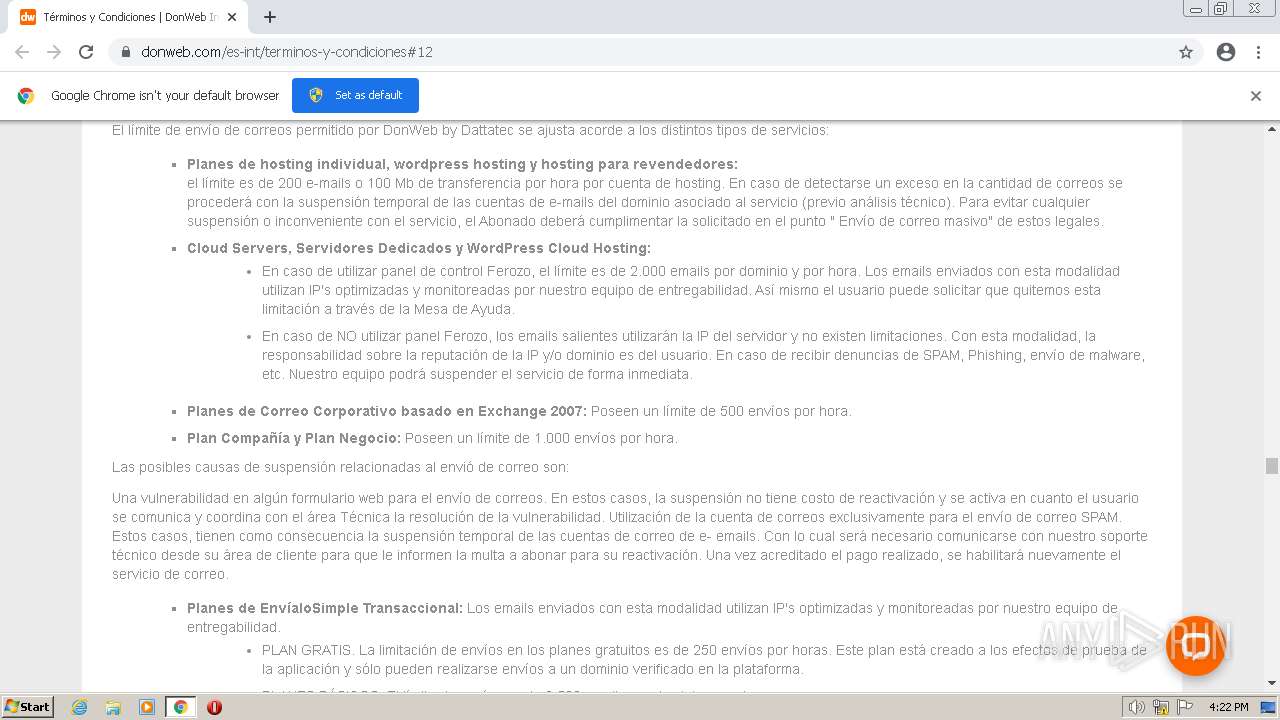1280x720 pixels.
Task: Open a new tab with the plus button
Action: [x=270, y=17]
